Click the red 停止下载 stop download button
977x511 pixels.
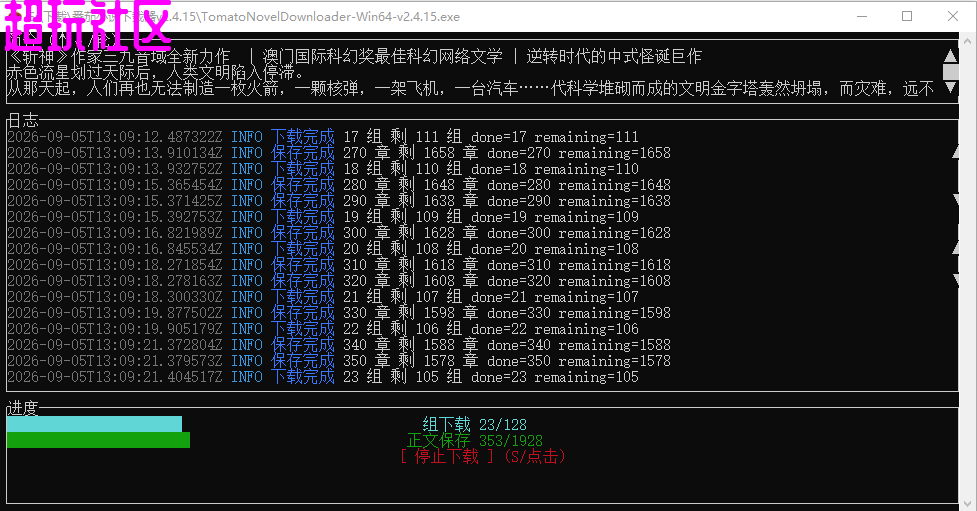[x=482, y=456]
